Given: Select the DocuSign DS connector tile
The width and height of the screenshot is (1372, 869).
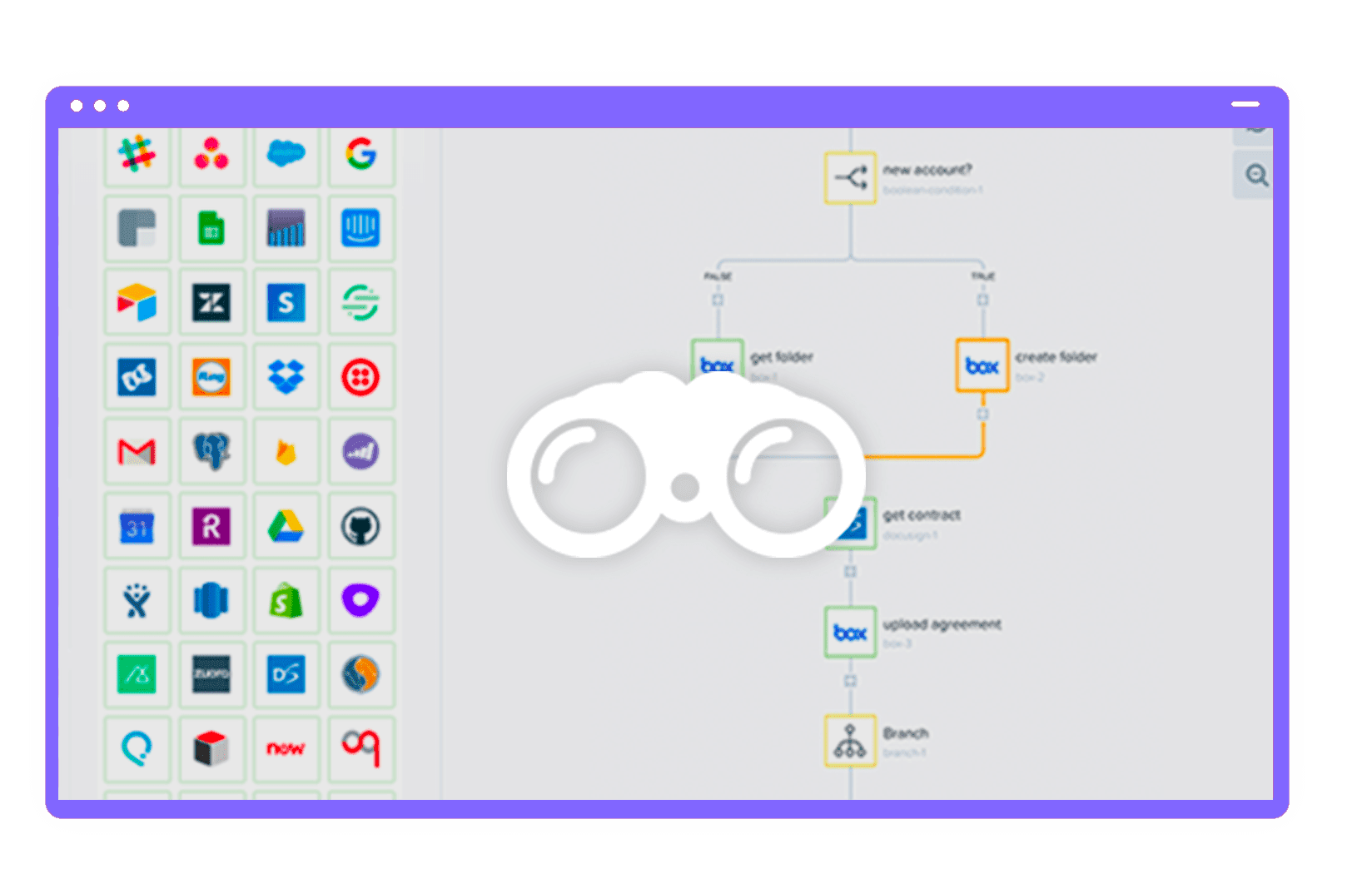Looking at the screenshot, I should click(x=286, y=674).
